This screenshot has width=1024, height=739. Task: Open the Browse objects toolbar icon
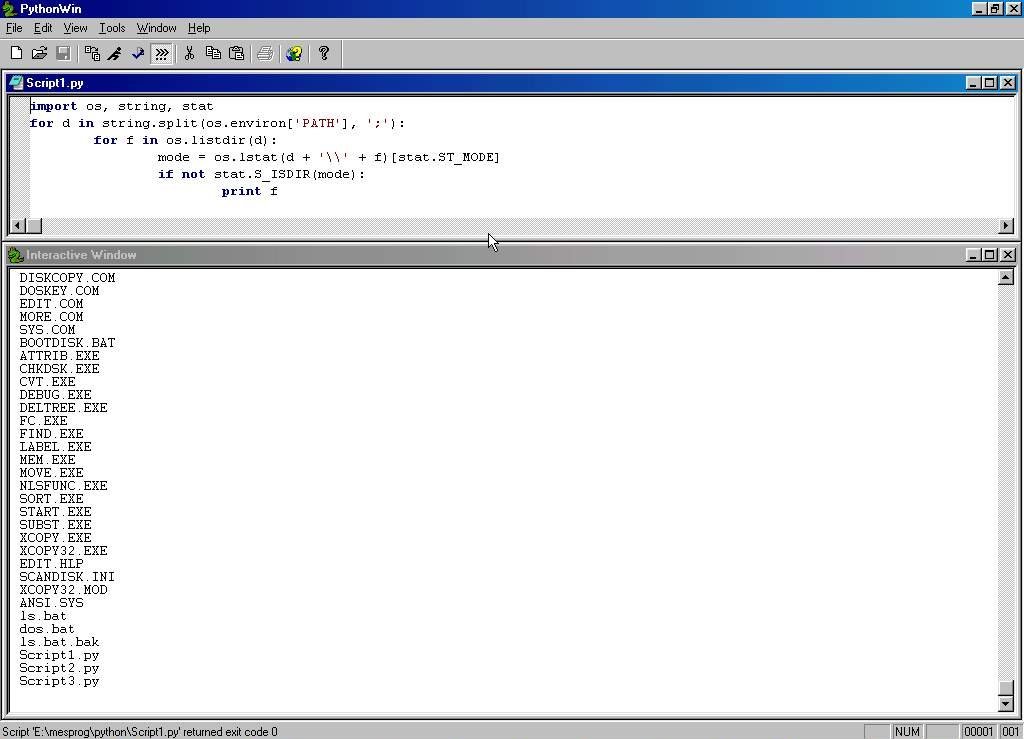click(x=92, y=54)
